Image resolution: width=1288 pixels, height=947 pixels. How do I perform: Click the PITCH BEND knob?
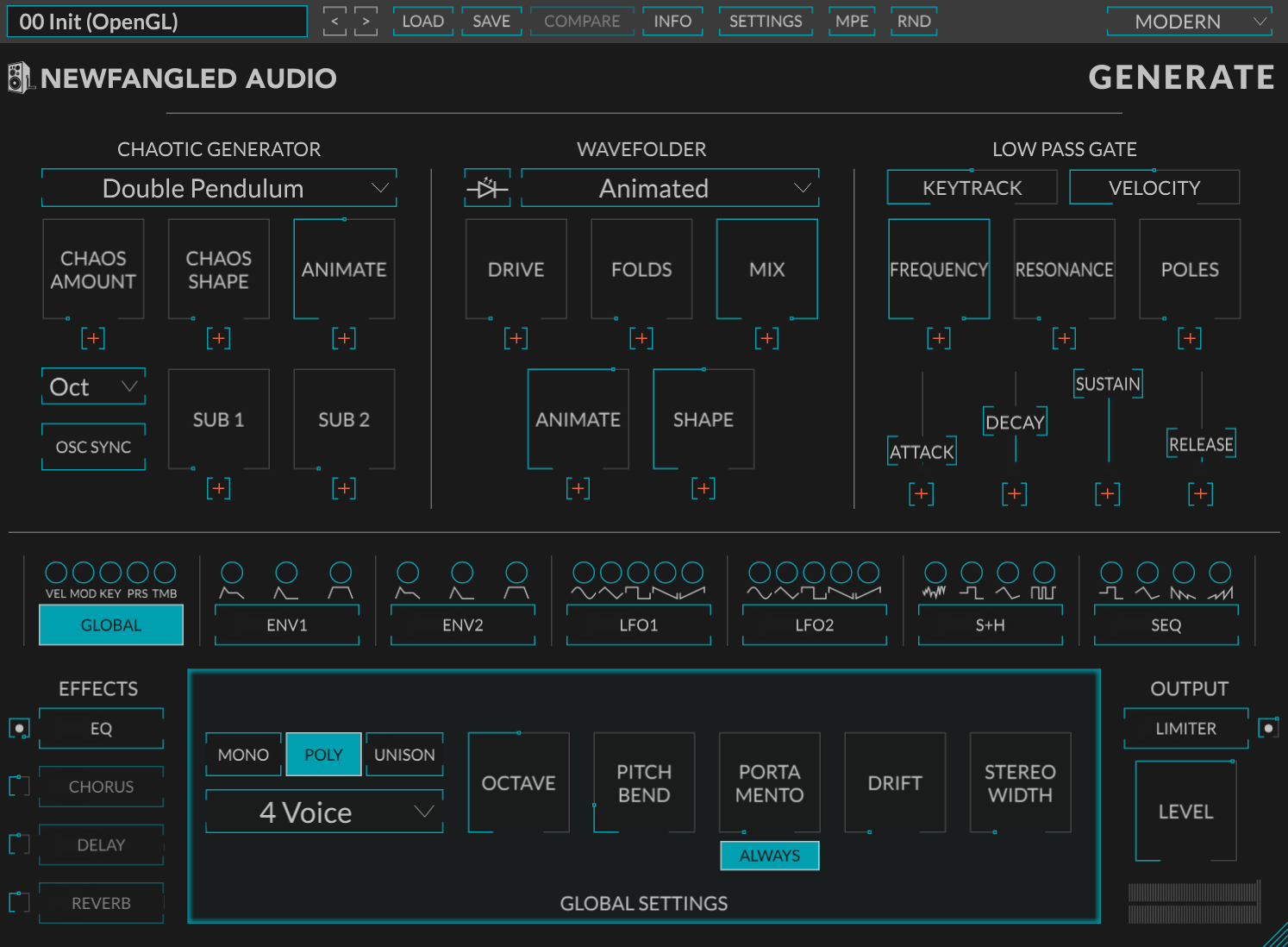point(644,783)
